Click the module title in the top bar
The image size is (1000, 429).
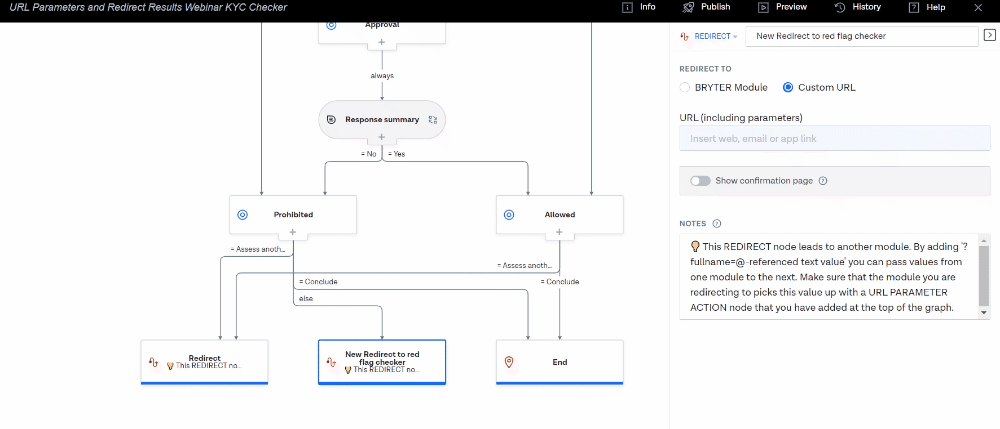[148, 7]
